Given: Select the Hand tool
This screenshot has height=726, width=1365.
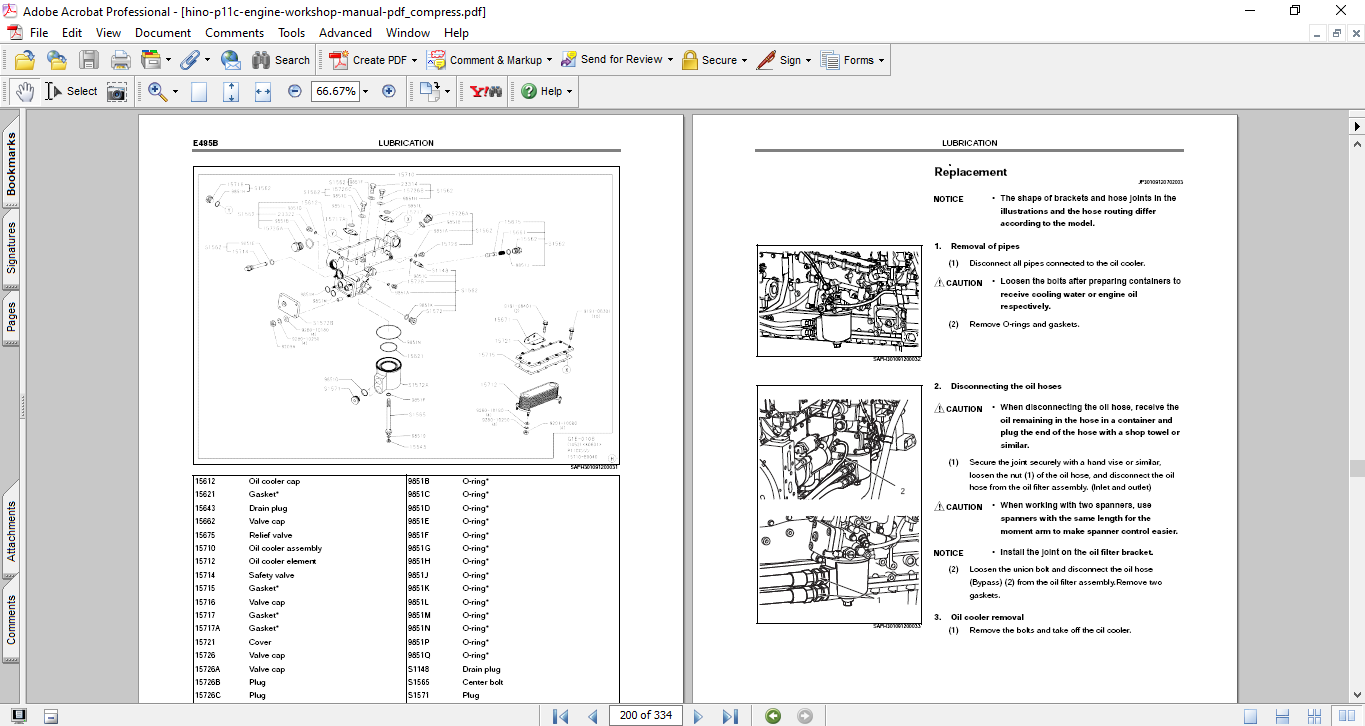Looking at the screenshot, I should (x=24, y=91).
